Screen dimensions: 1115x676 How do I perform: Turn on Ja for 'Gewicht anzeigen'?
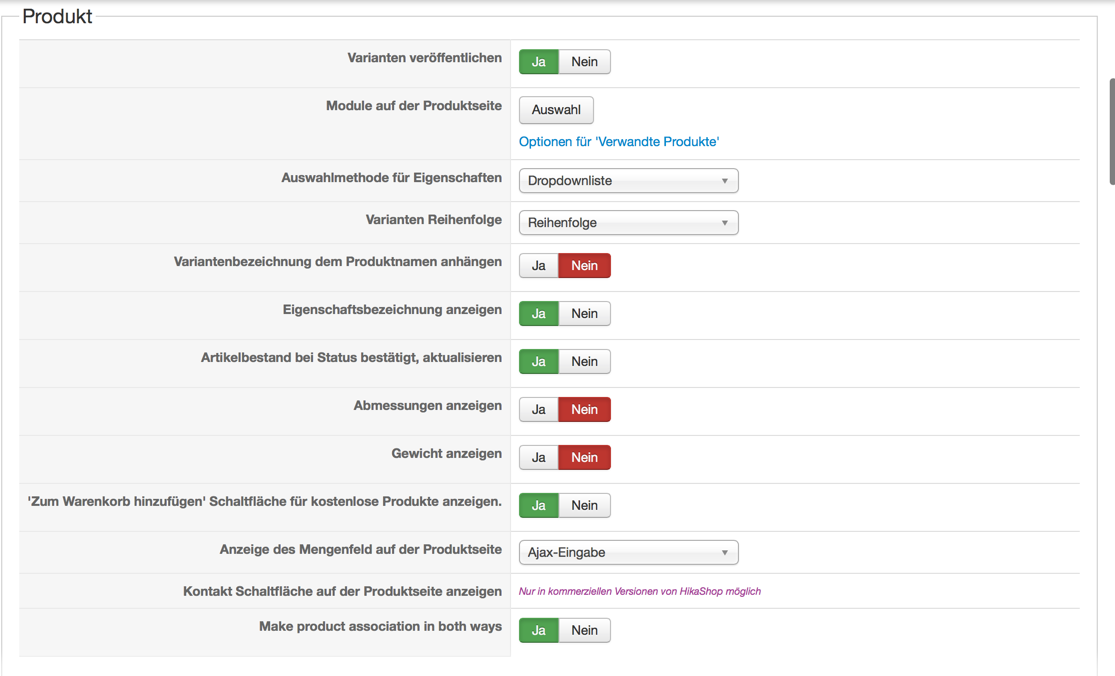(538, 458)
